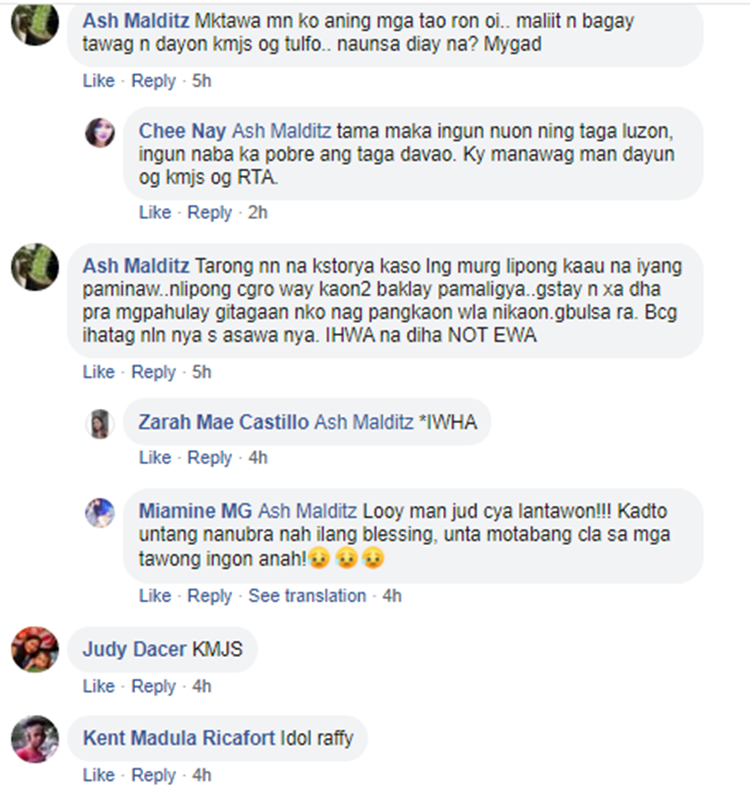Open Kent Madula Ricafort's avatar

coord(35,739)
